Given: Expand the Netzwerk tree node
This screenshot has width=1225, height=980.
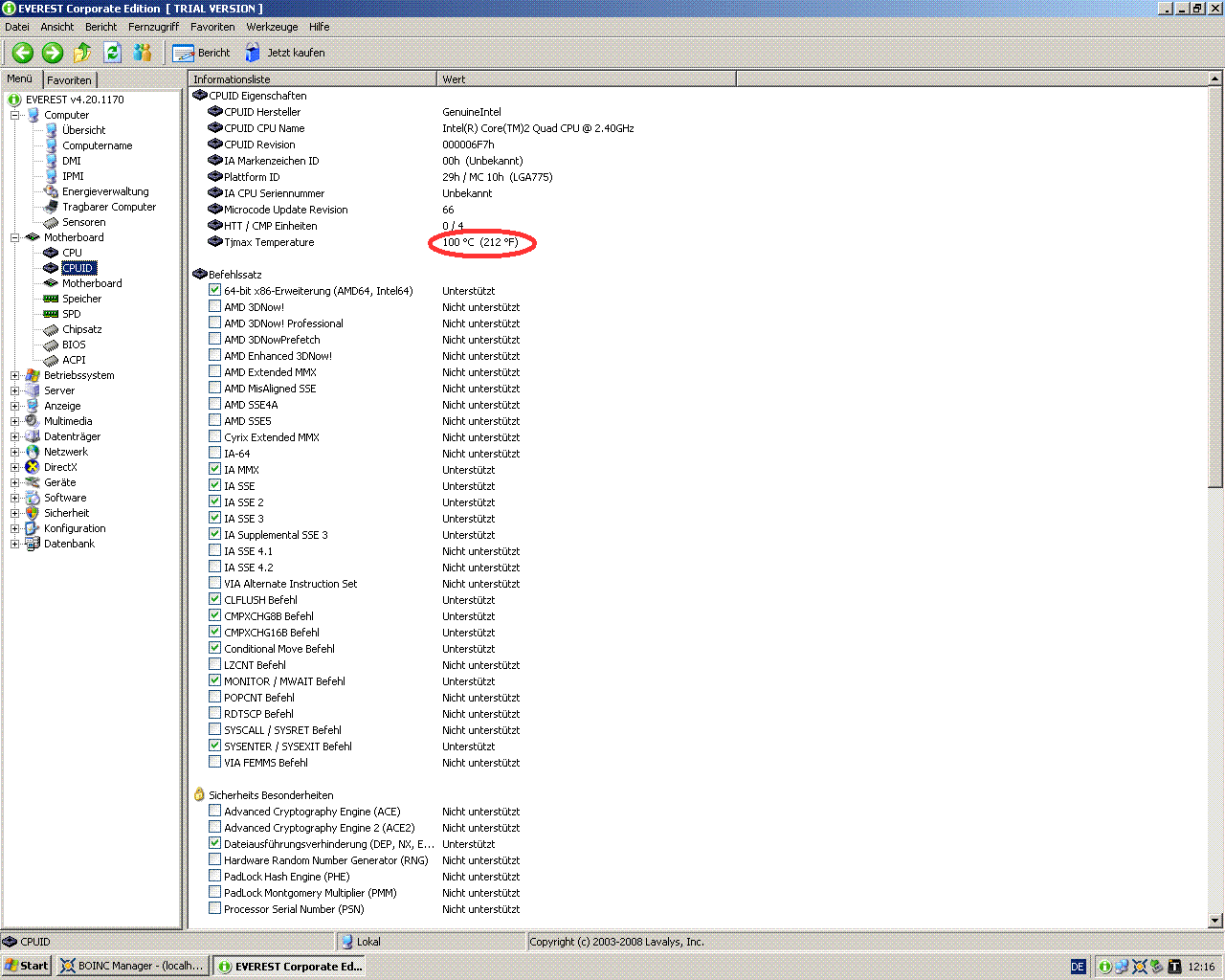Looking at the screenshot, I should [14, 452].
